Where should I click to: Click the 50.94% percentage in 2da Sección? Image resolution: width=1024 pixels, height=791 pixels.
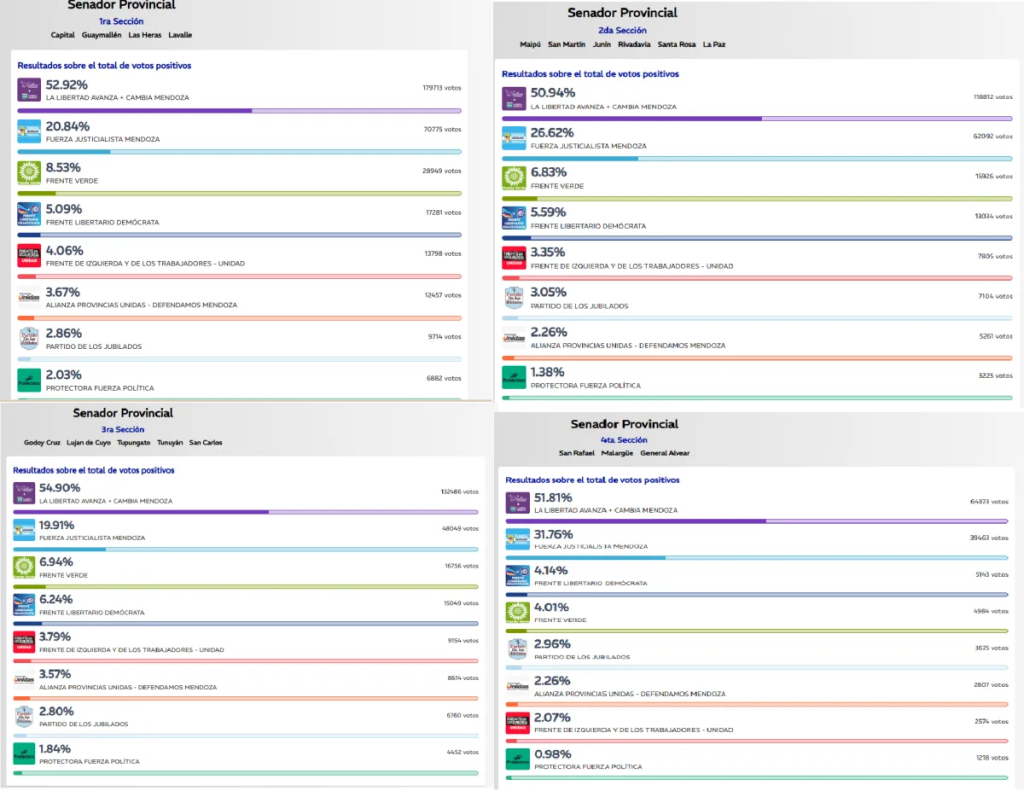(x=552, y=93)
